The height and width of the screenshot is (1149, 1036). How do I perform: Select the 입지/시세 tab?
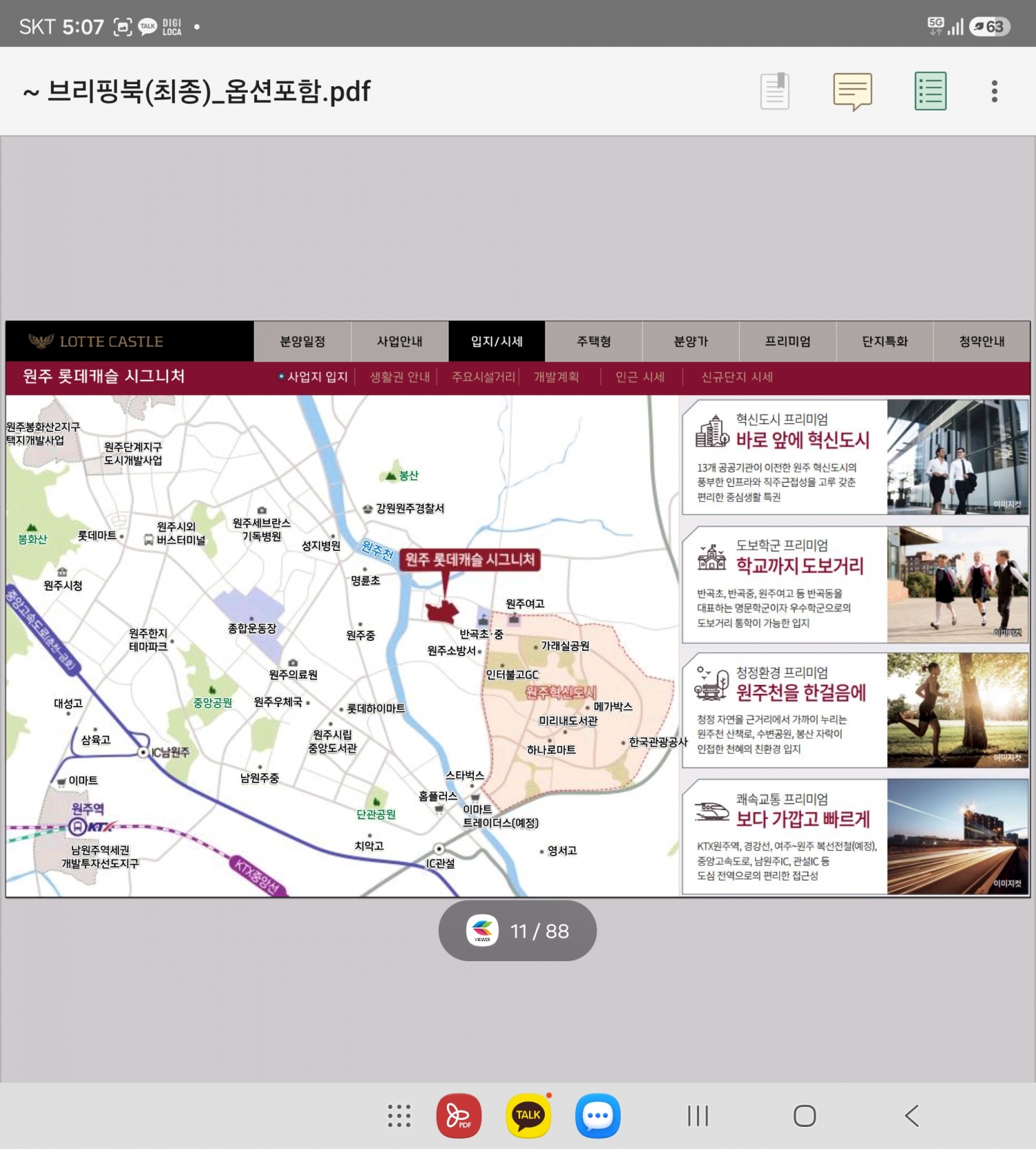coord(497,341)
